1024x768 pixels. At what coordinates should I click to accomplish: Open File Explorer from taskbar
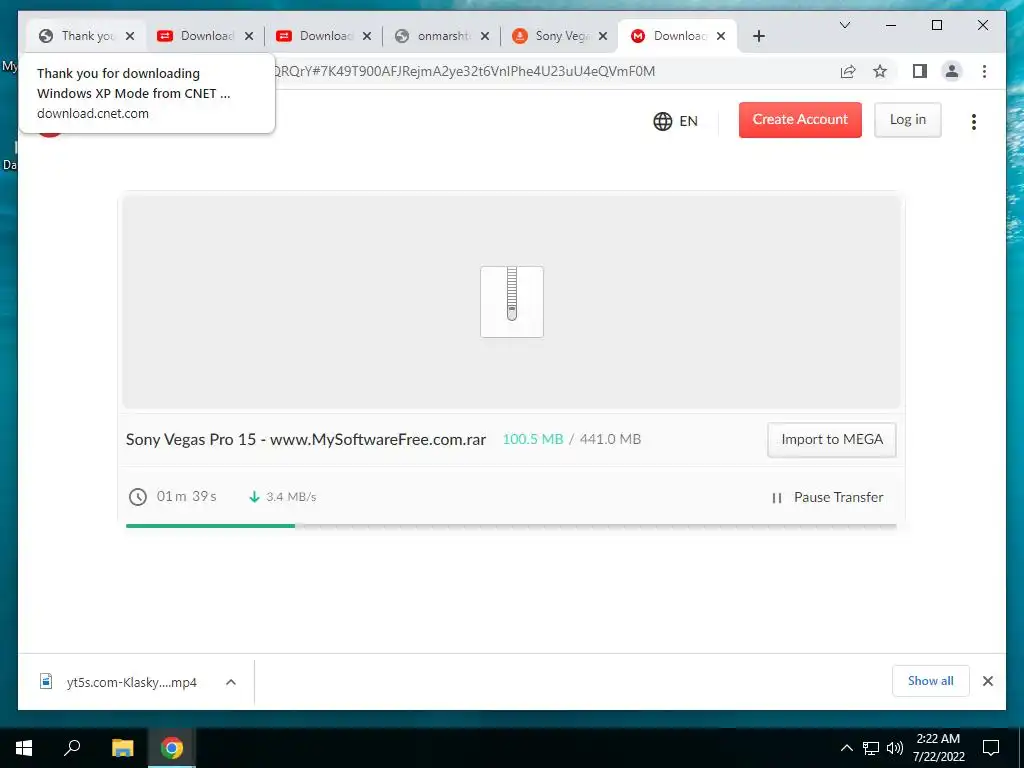coord(122,748)
